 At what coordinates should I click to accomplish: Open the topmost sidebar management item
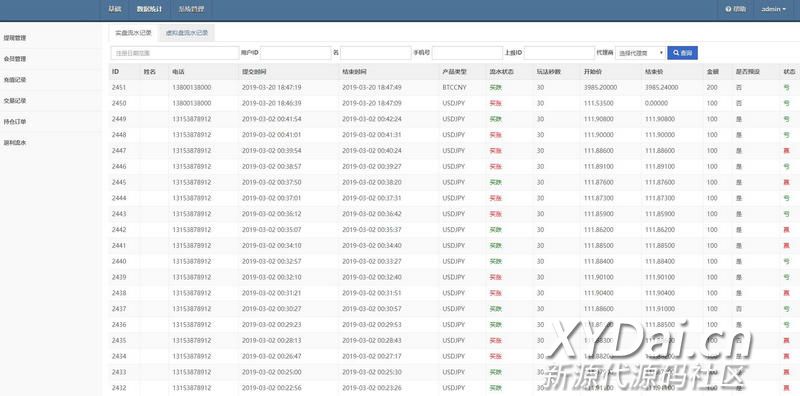14,38
